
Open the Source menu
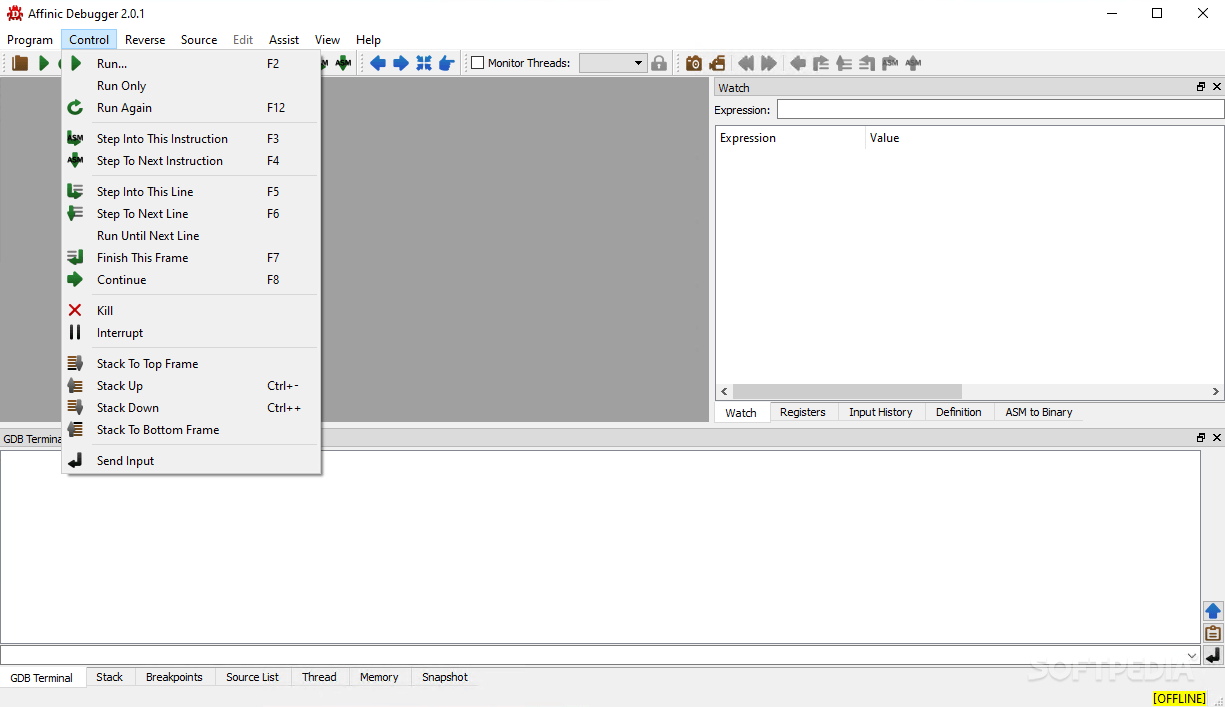tap(199, 40)
